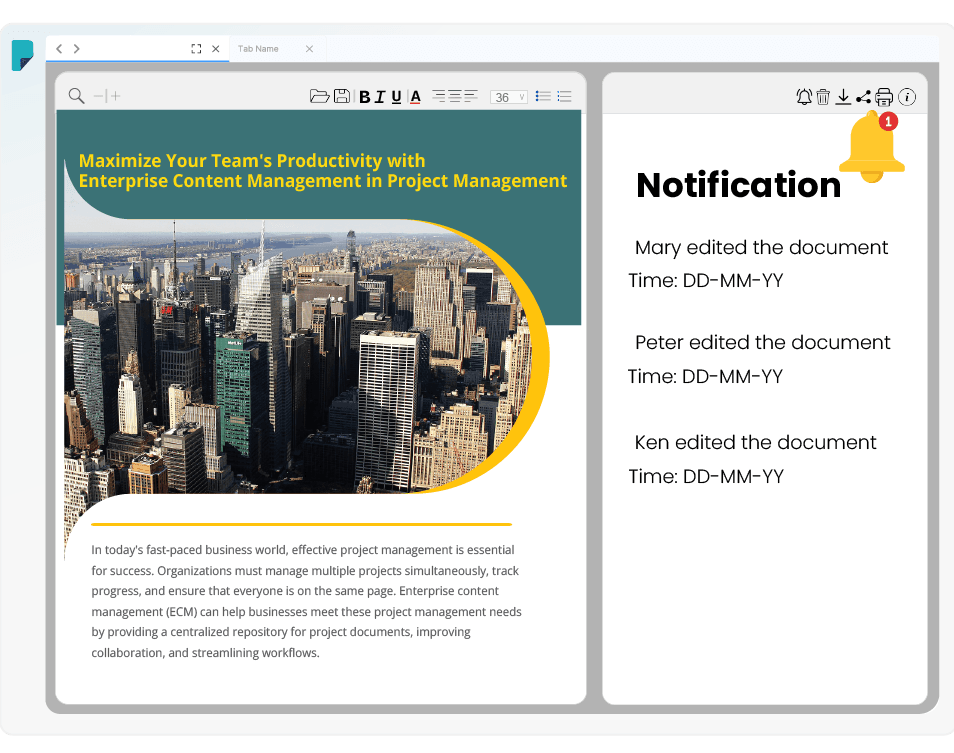Click the time under Mary's notification

point(706,280)
